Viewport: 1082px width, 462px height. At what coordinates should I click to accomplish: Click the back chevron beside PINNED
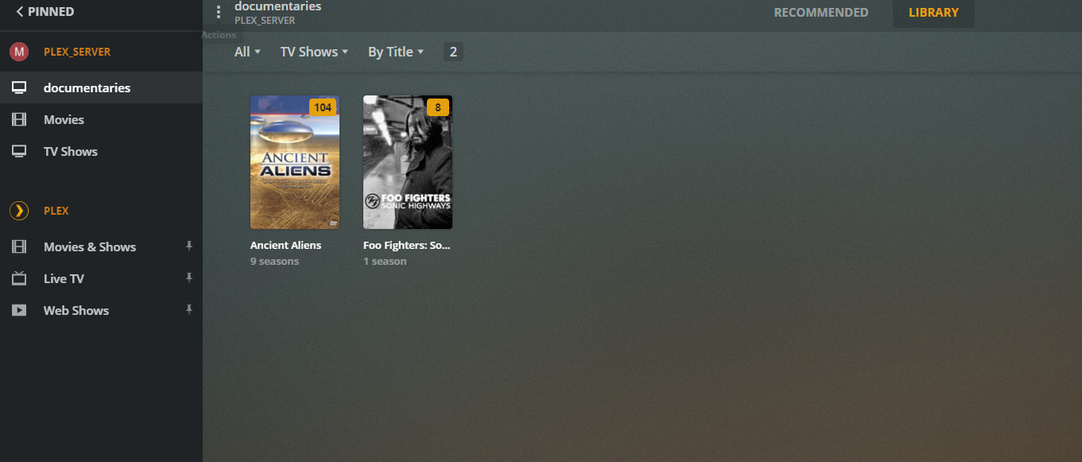tap(19, 12)
